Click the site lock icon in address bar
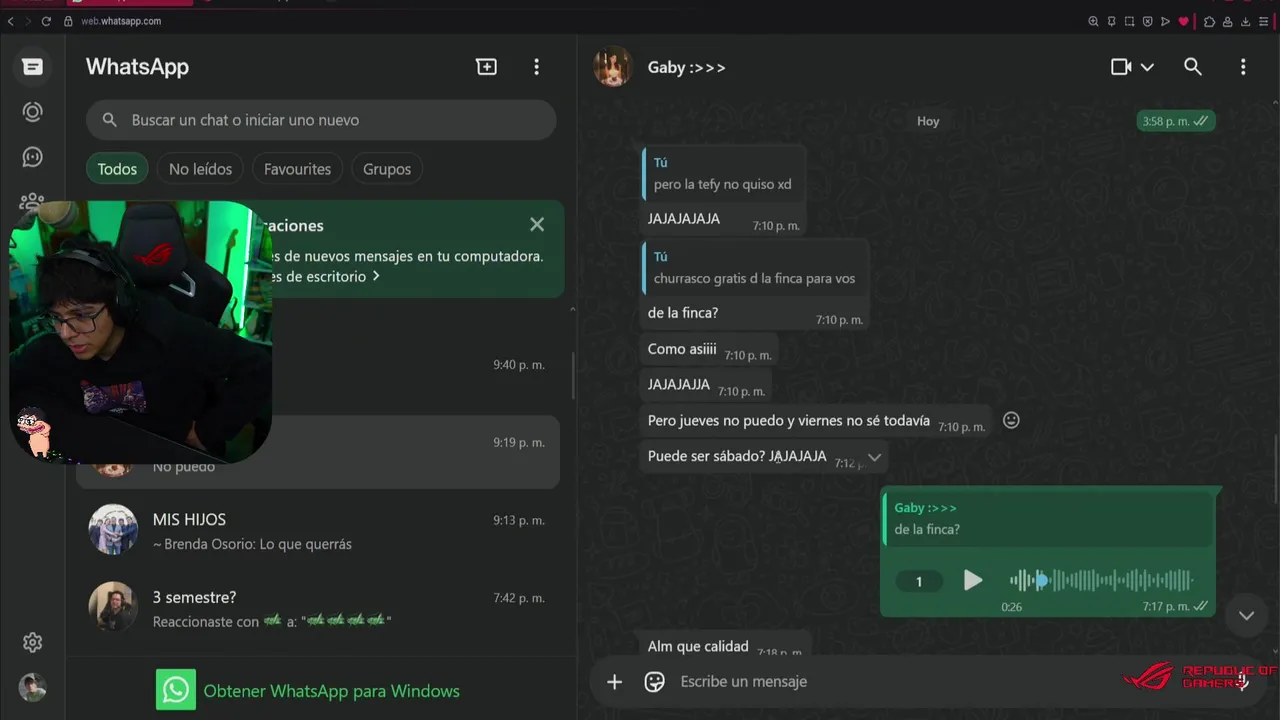The image size is (1280, 720). point(68,21)
